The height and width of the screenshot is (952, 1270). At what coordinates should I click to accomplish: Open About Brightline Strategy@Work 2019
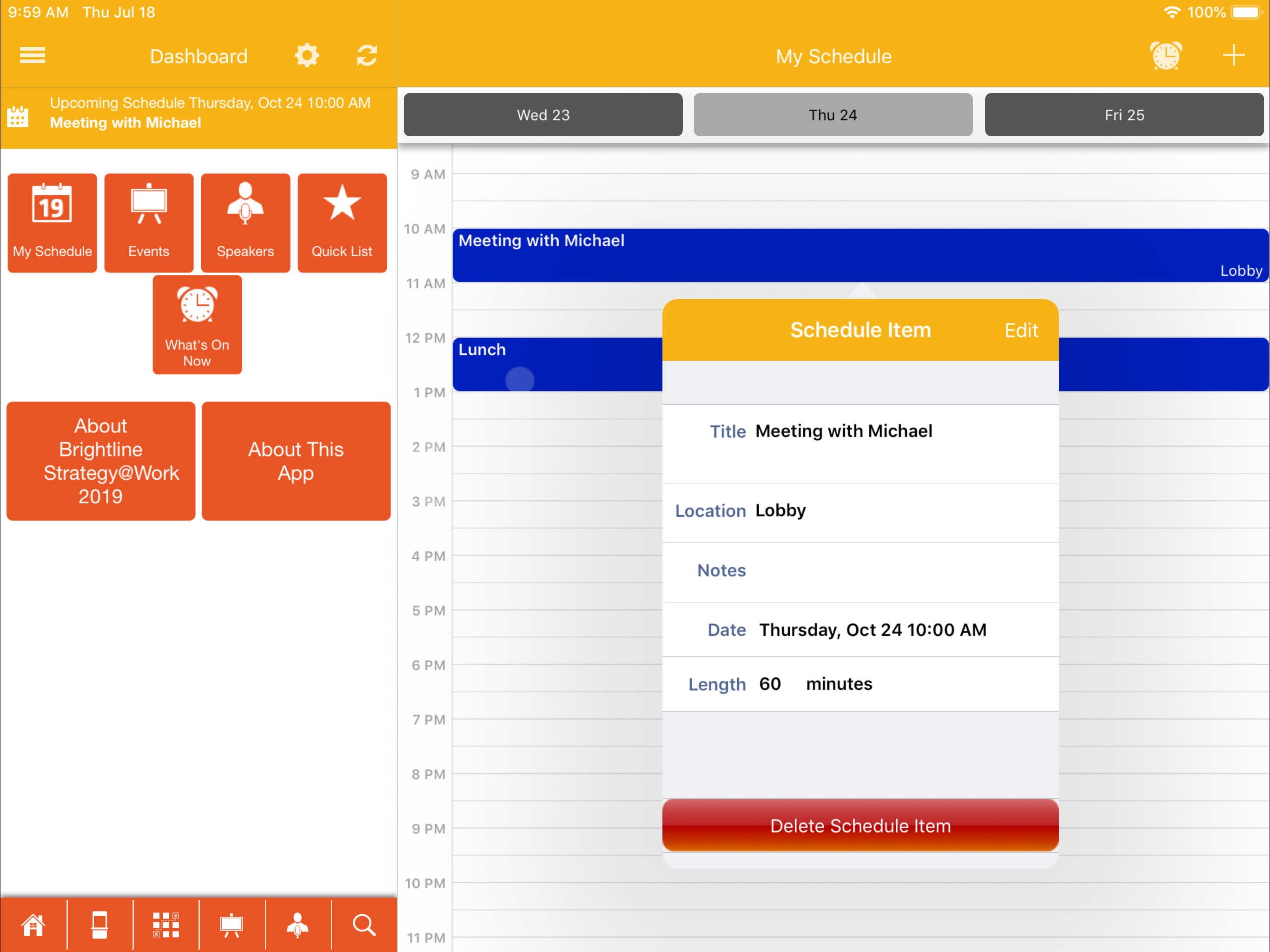pyautogui.click(x=100, y=461)
